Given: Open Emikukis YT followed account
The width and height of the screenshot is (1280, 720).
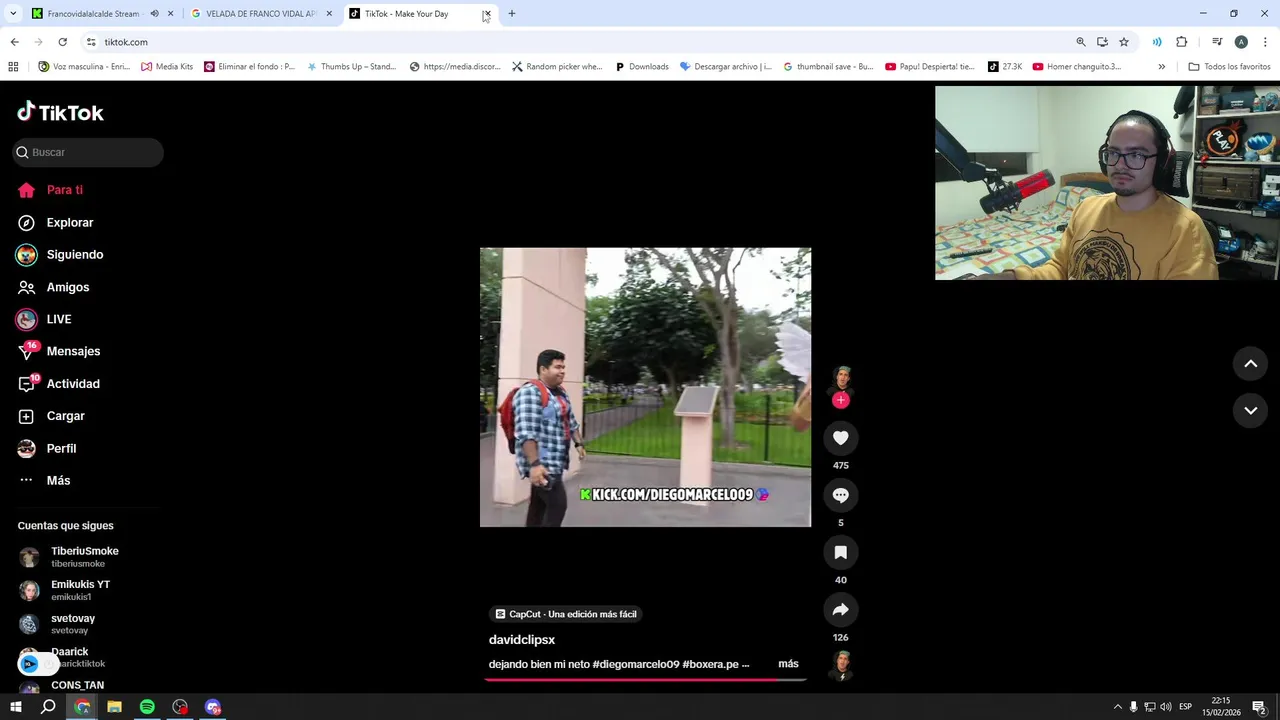Looking at the screenshot, I should point(80,590).
